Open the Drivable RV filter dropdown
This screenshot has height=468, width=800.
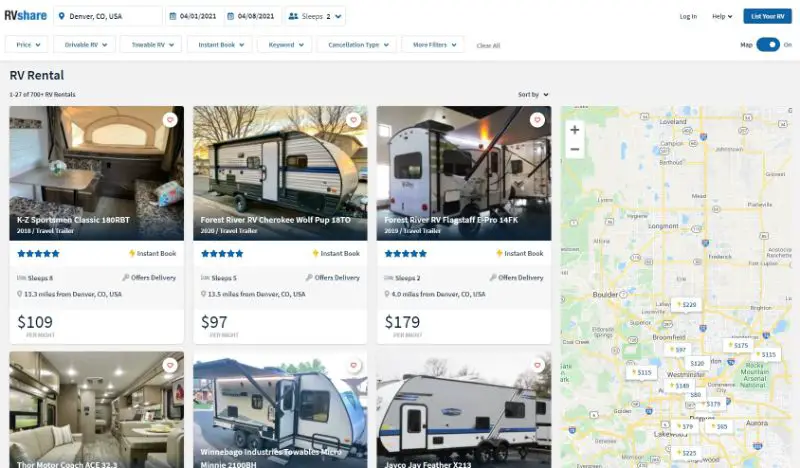coord(85,44)
